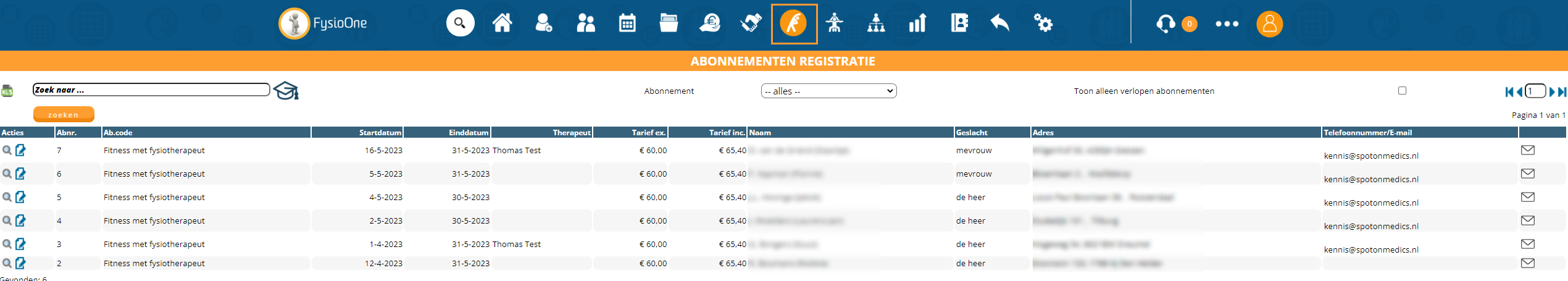Open the statistics bar chart icon

point(917,23)
